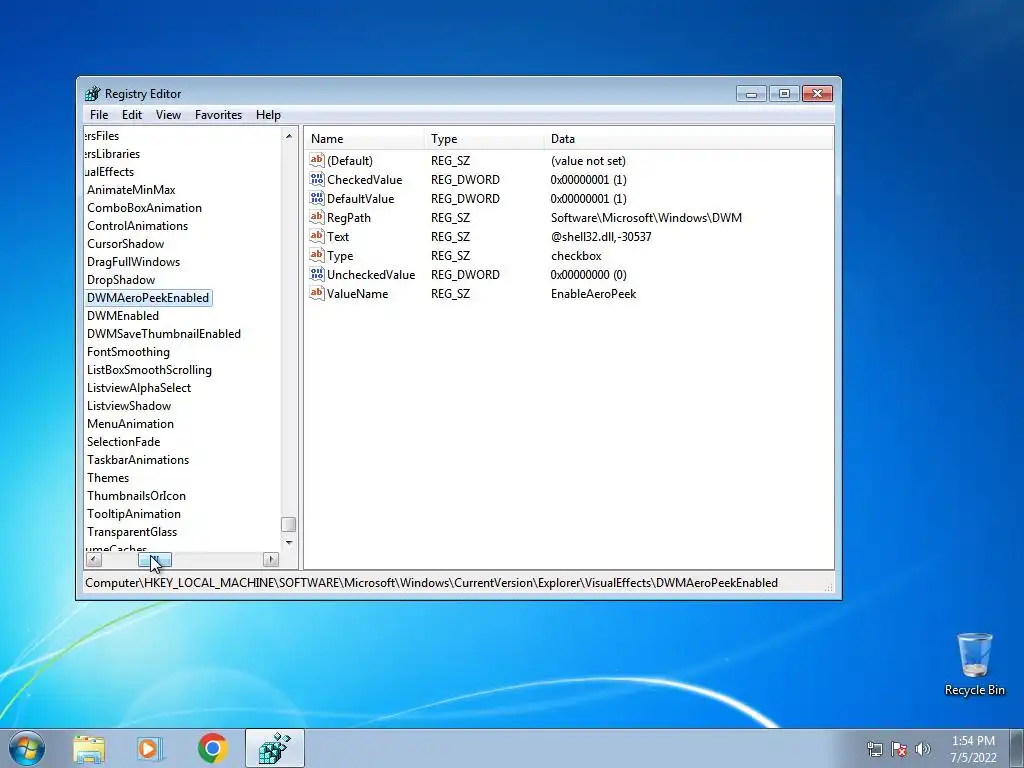The image size is (1024, 768).
Task: Click the Software\Microsoft\Windows\DWM data value
Action: tap(646, 218)
